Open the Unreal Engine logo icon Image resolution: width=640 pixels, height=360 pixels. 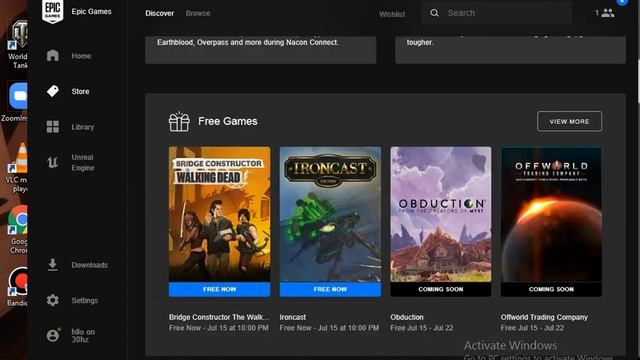(53, 162)
